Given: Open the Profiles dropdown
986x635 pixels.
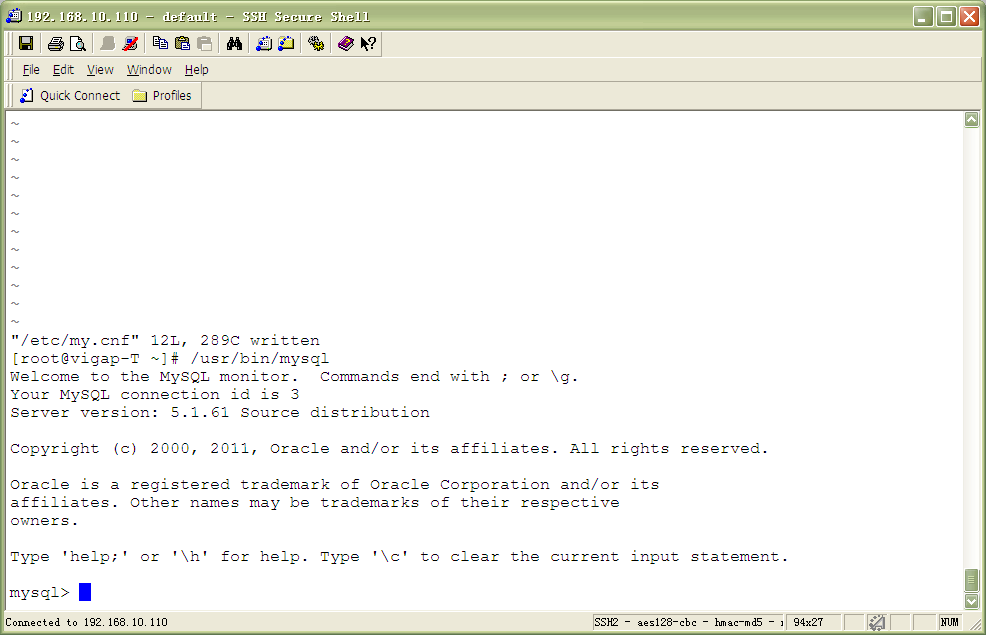Looking at the screenshot, I should (162, 96).
